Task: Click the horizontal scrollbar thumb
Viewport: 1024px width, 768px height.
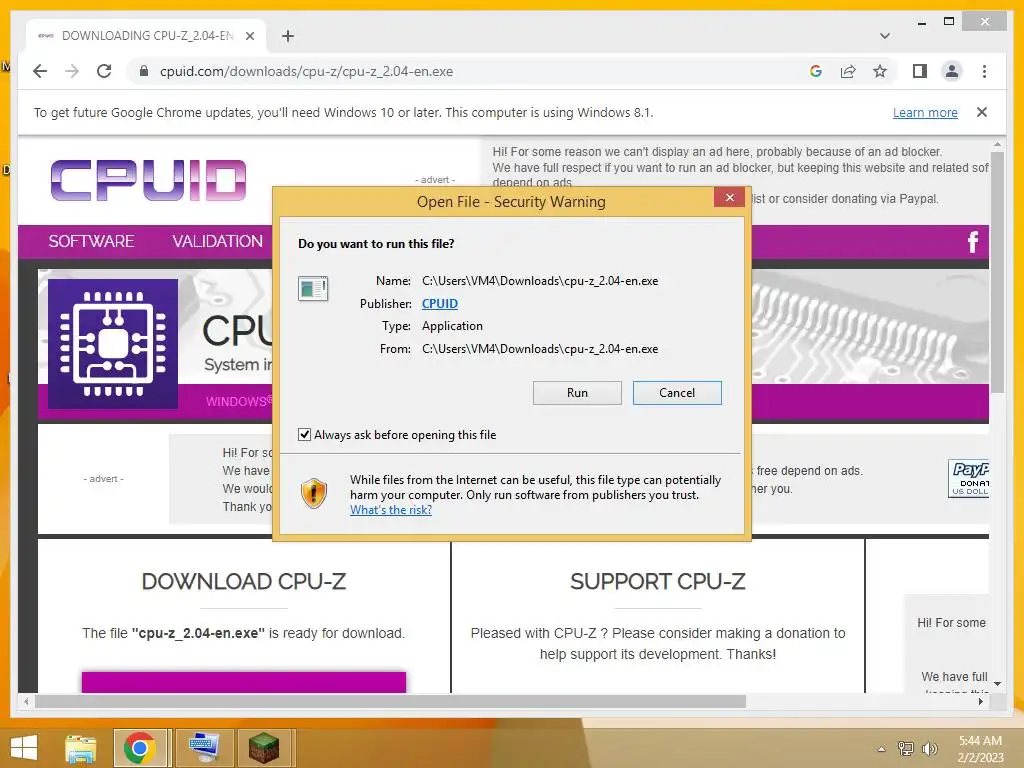Action: (x=390, y=701)
